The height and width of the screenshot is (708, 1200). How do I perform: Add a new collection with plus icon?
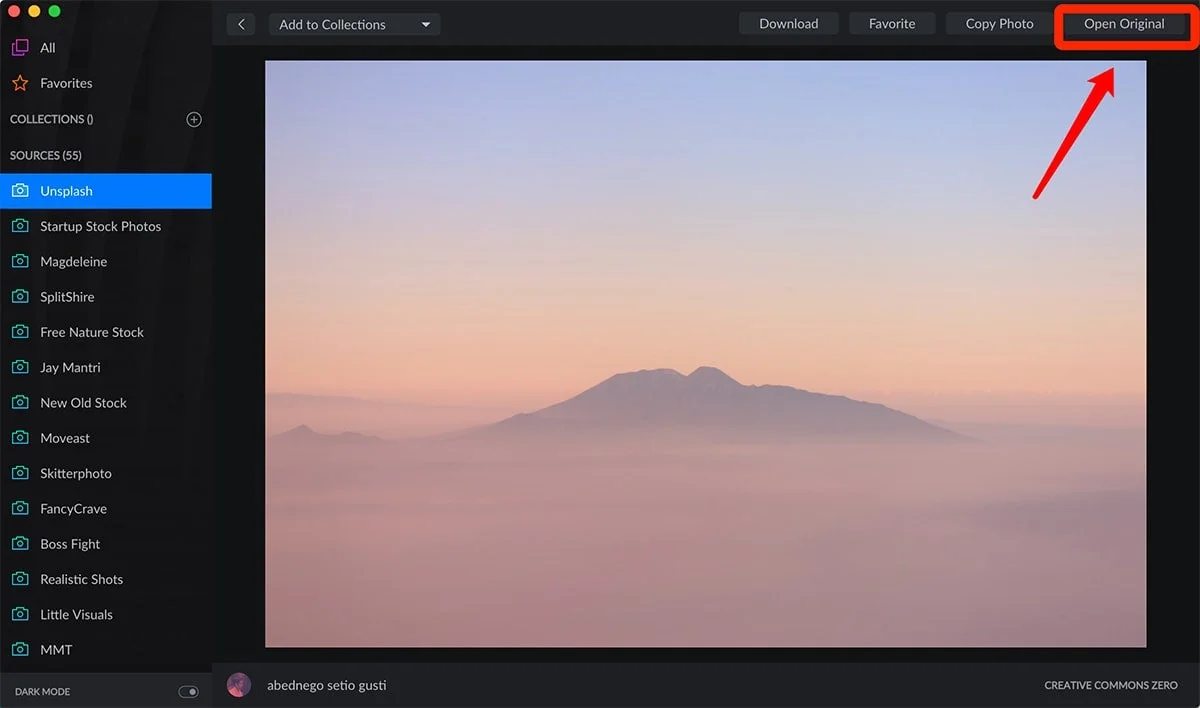[194, 119]
